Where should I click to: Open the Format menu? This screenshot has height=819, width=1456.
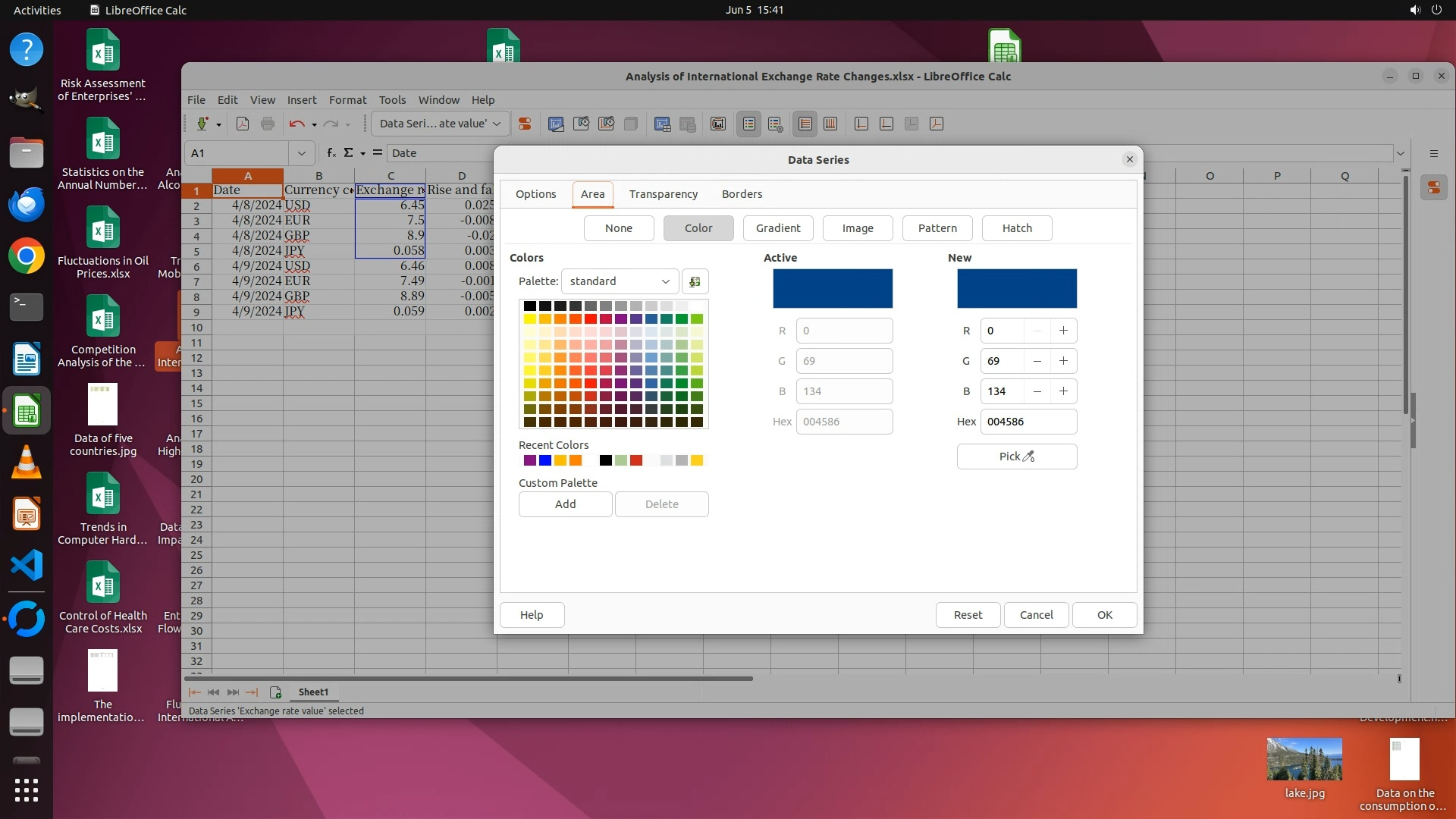(347, 100)
